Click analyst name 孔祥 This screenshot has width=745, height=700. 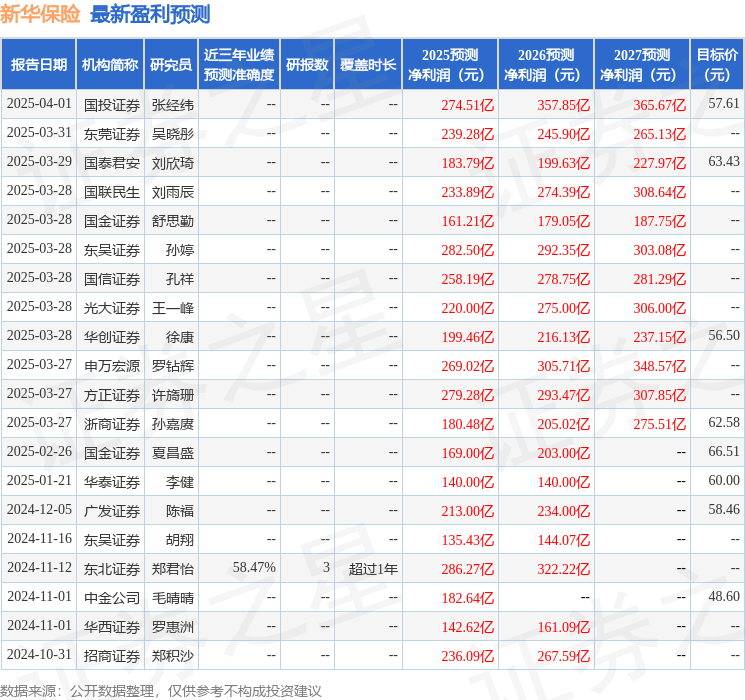(x=180, y=279)
